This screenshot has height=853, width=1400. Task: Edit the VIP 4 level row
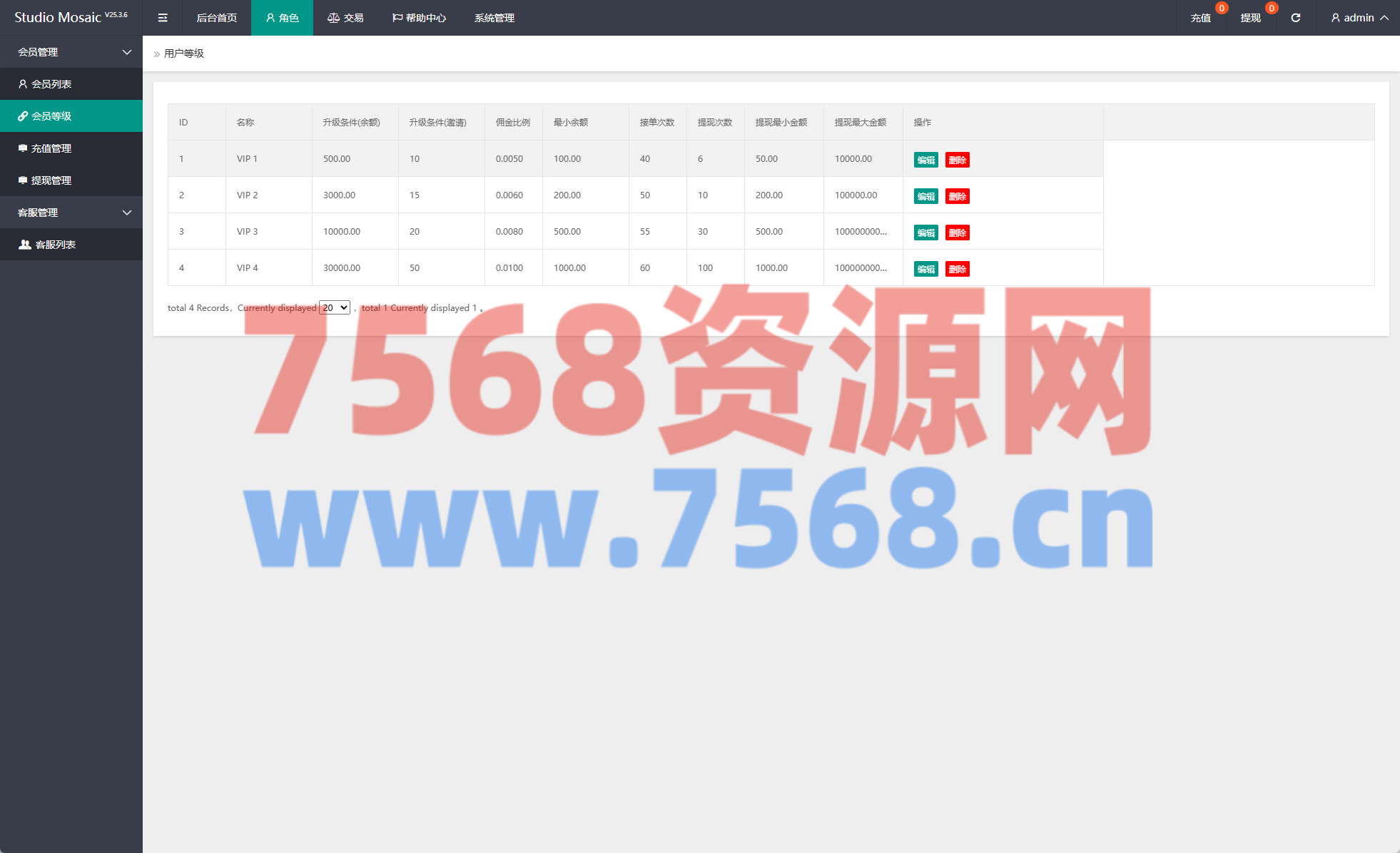click(925, 269)
